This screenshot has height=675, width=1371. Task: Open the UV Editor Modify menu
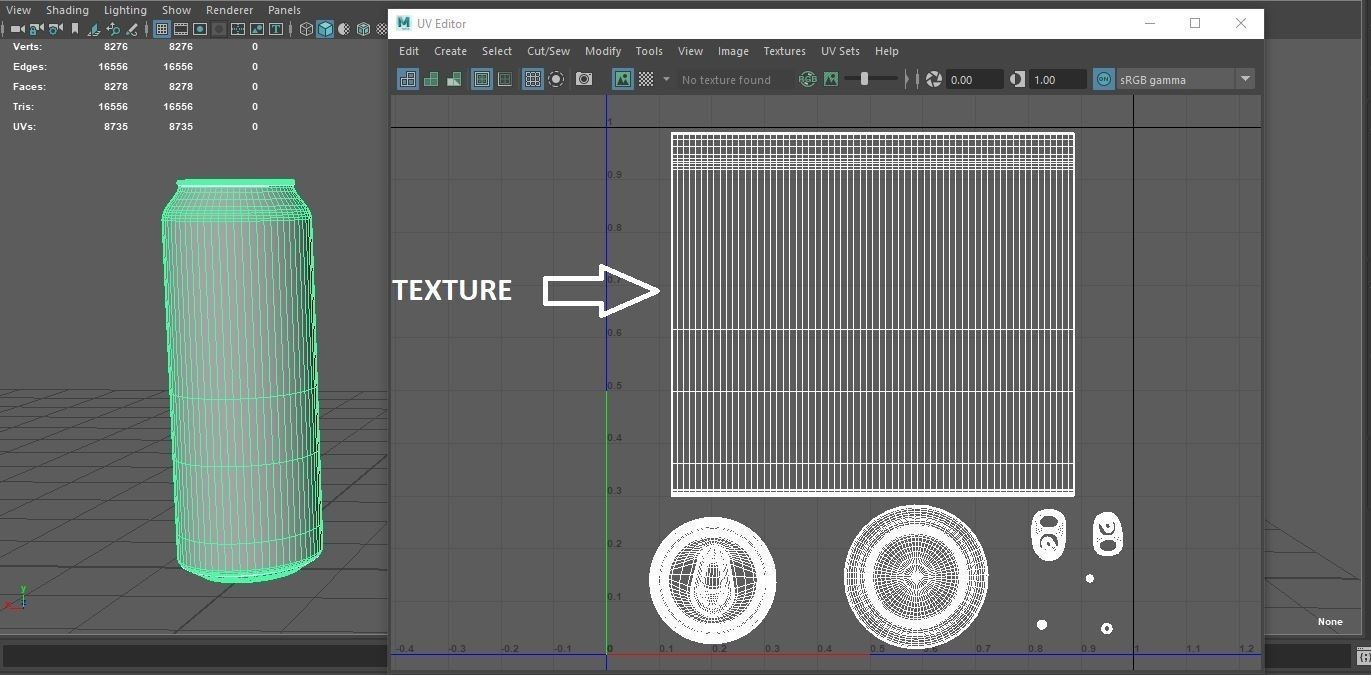coord(603,51)
